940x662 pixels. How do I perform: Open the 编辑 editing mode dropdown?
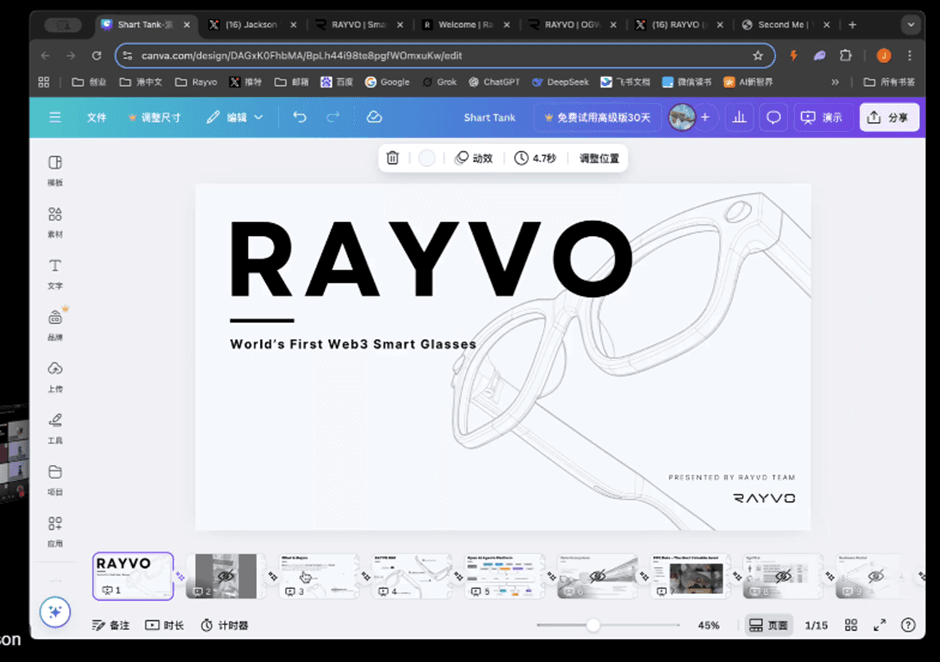click(235, 118)
